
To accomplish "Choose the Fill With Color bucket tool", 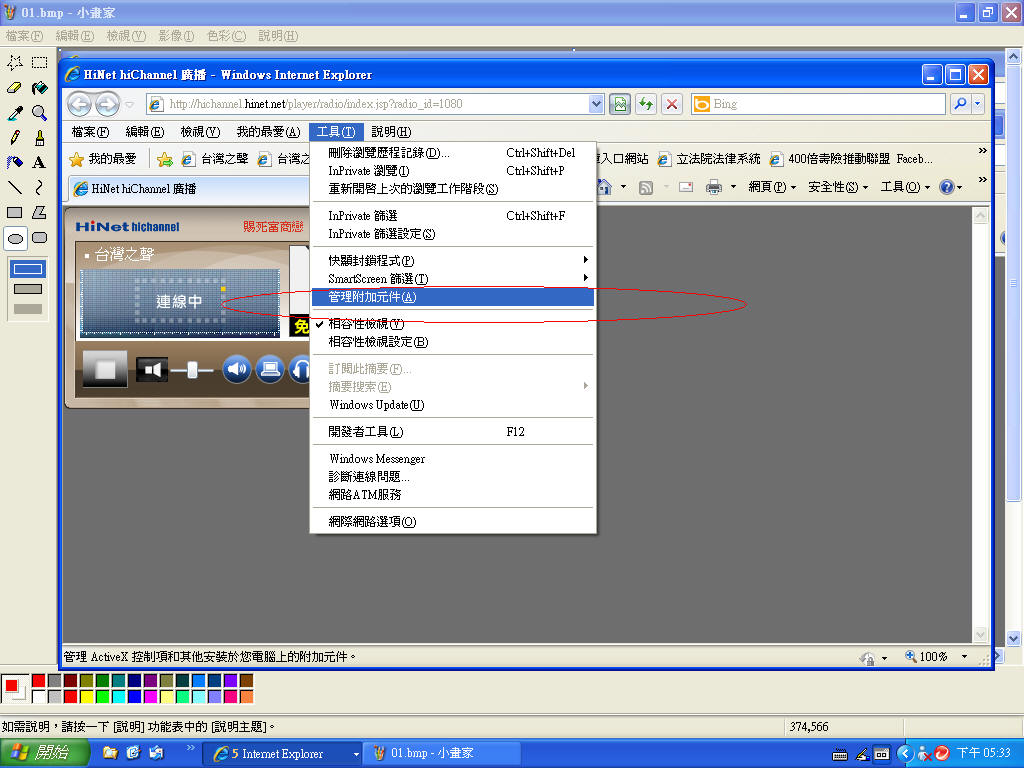I will 40,88.
